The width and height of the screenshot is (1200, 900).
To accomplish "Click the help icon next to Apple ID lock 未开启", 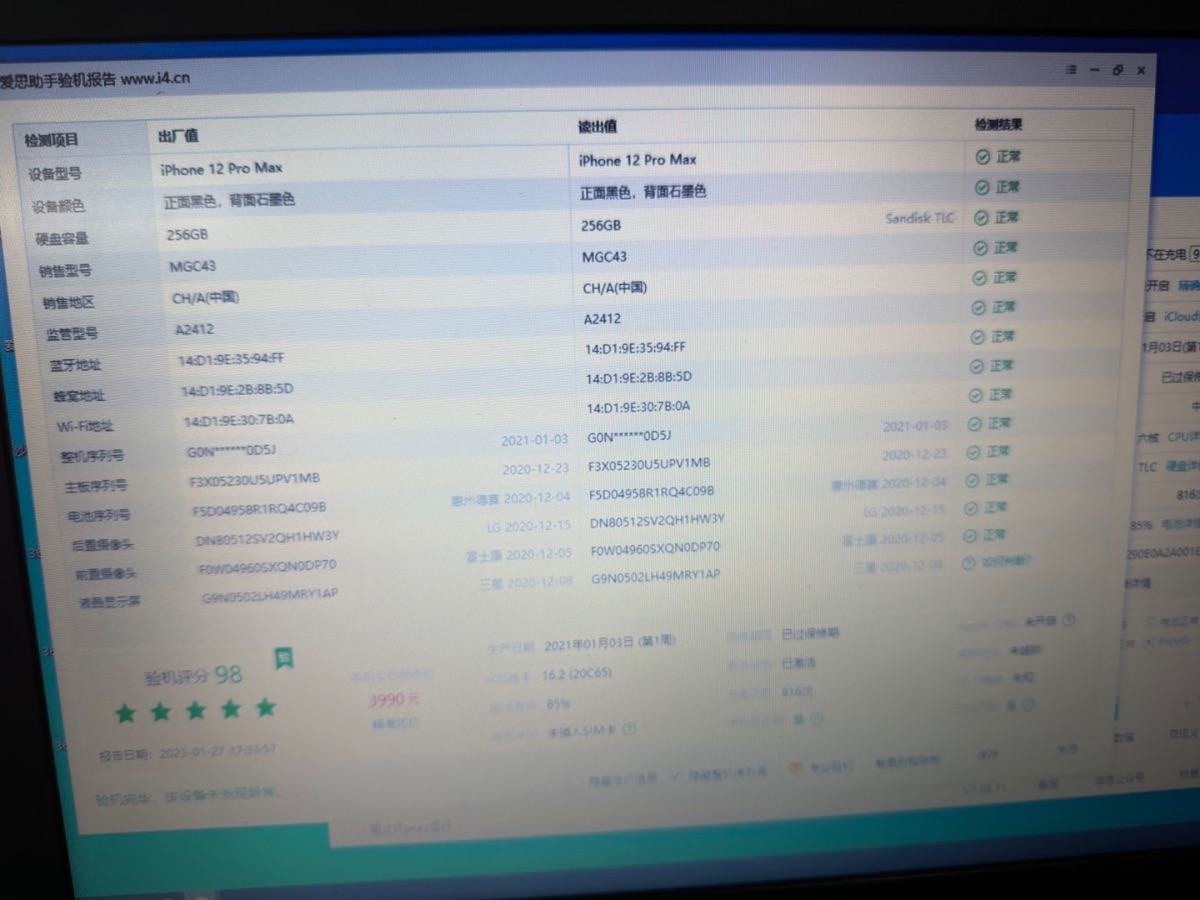I will click(x=1069, y=621).
